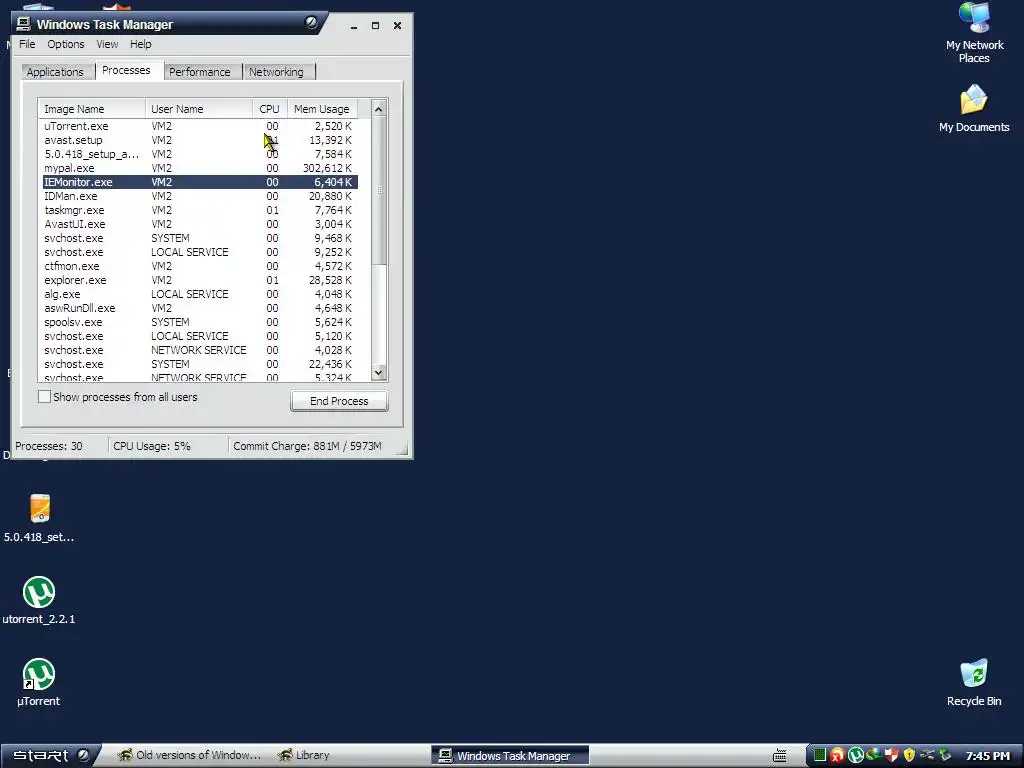Select the µTorrent shortcut desktop icon
This screenshot has height=768, width=1024.
coord(39,682)
